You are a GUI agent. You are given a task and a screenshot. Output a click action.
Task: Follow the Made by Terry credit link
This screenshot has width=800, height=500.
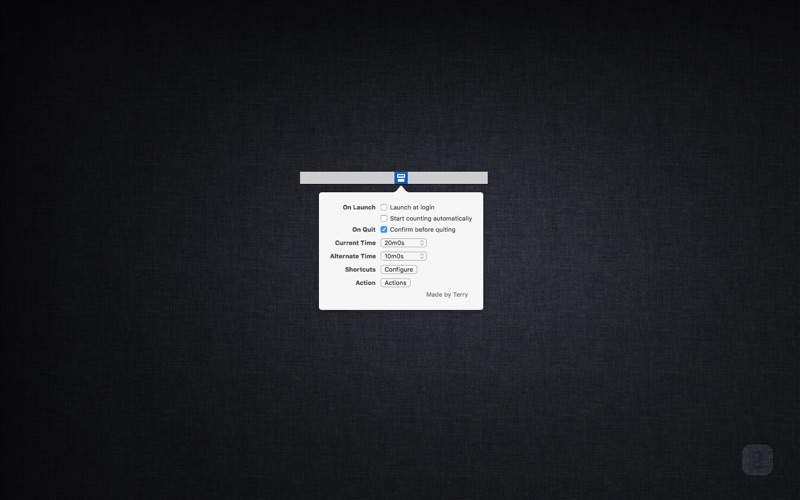tap(447, 294)
